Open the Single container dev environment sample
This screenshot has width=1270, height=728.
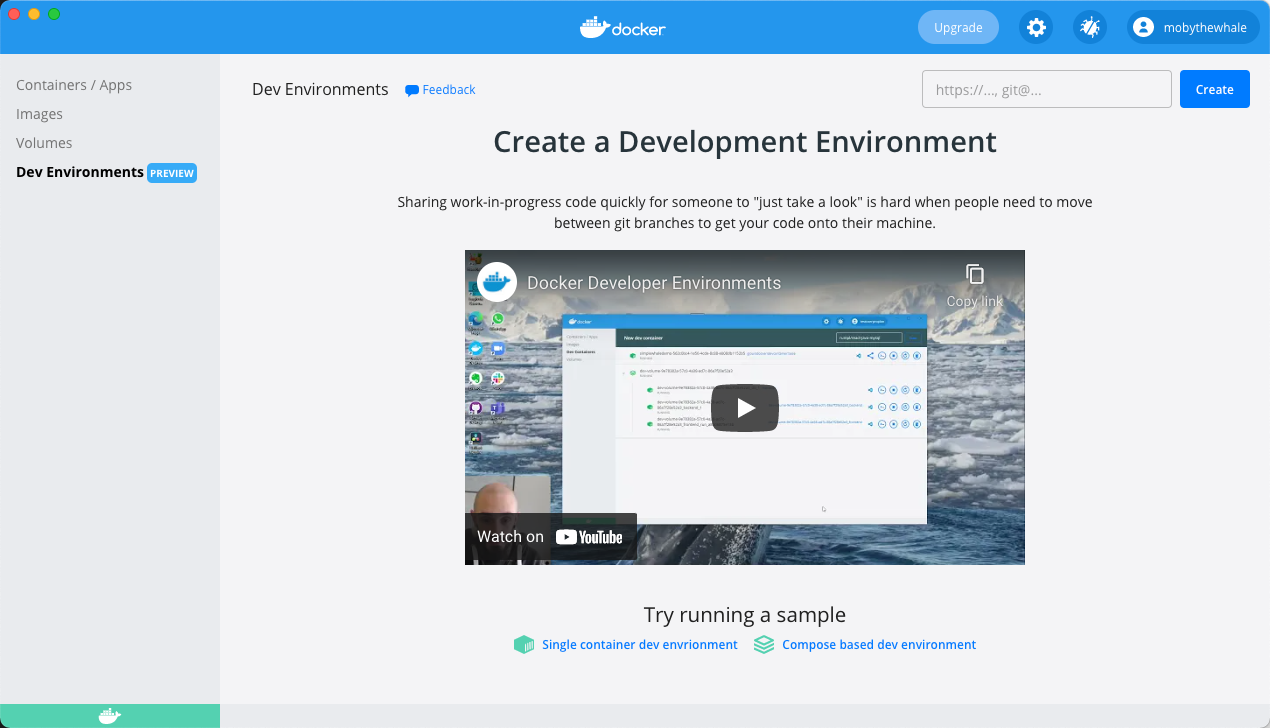(x=640, y=645)
